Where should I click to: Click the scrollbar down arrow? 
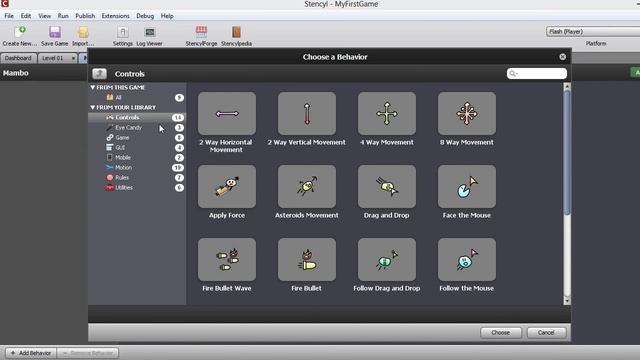coord(567,301)
